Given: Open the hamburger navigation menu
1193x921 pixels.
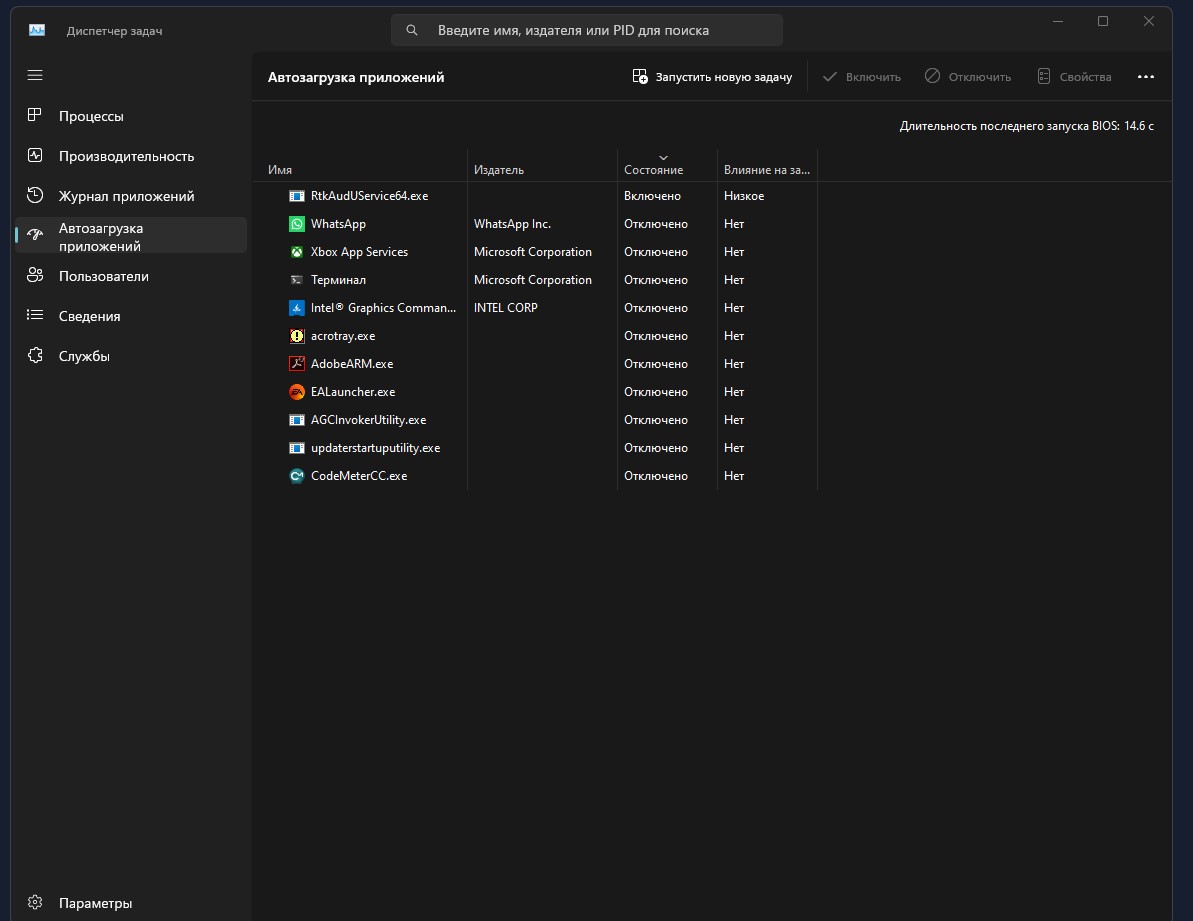Looking at the screenshot, I should click(x=35, y=75).
